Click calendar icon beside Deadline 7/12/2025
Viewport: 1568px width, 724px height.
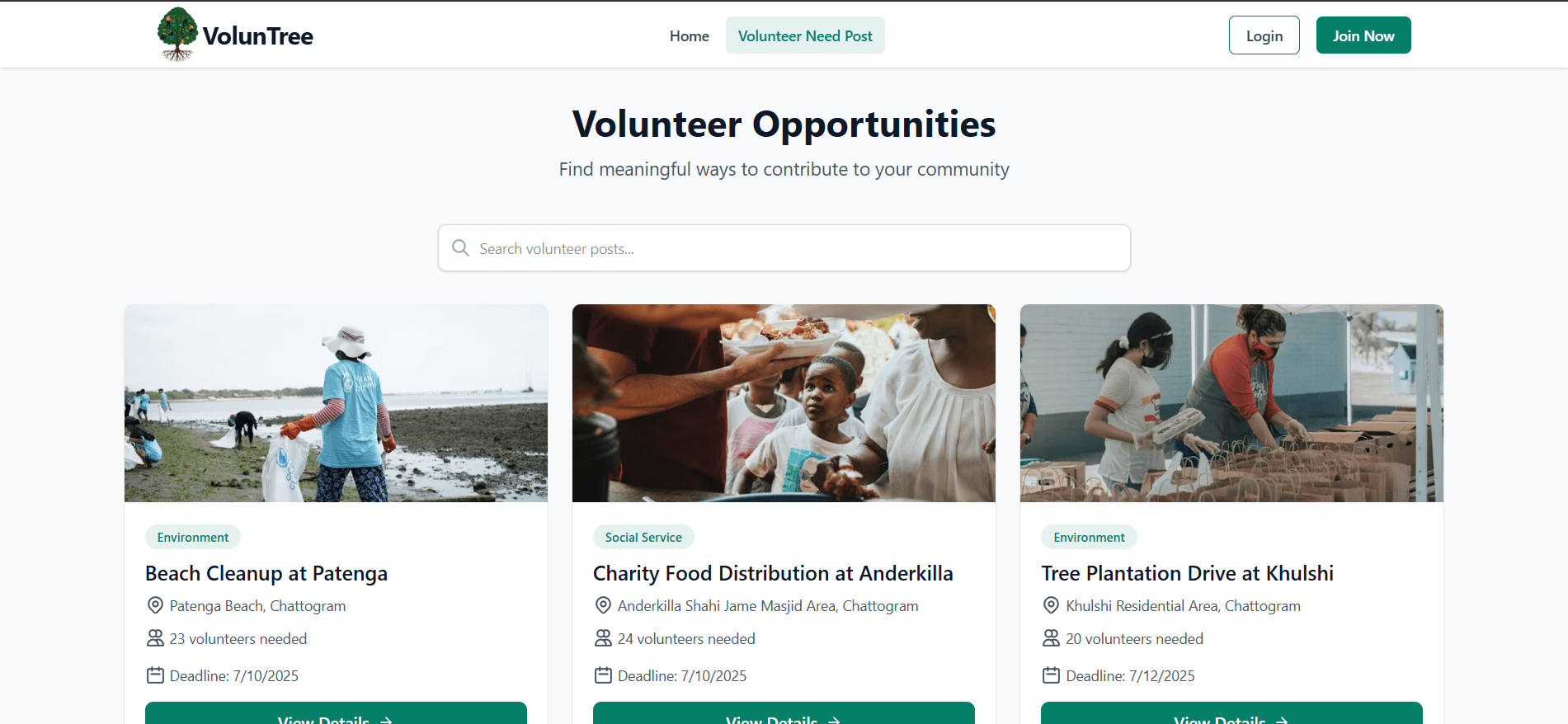1051,675
